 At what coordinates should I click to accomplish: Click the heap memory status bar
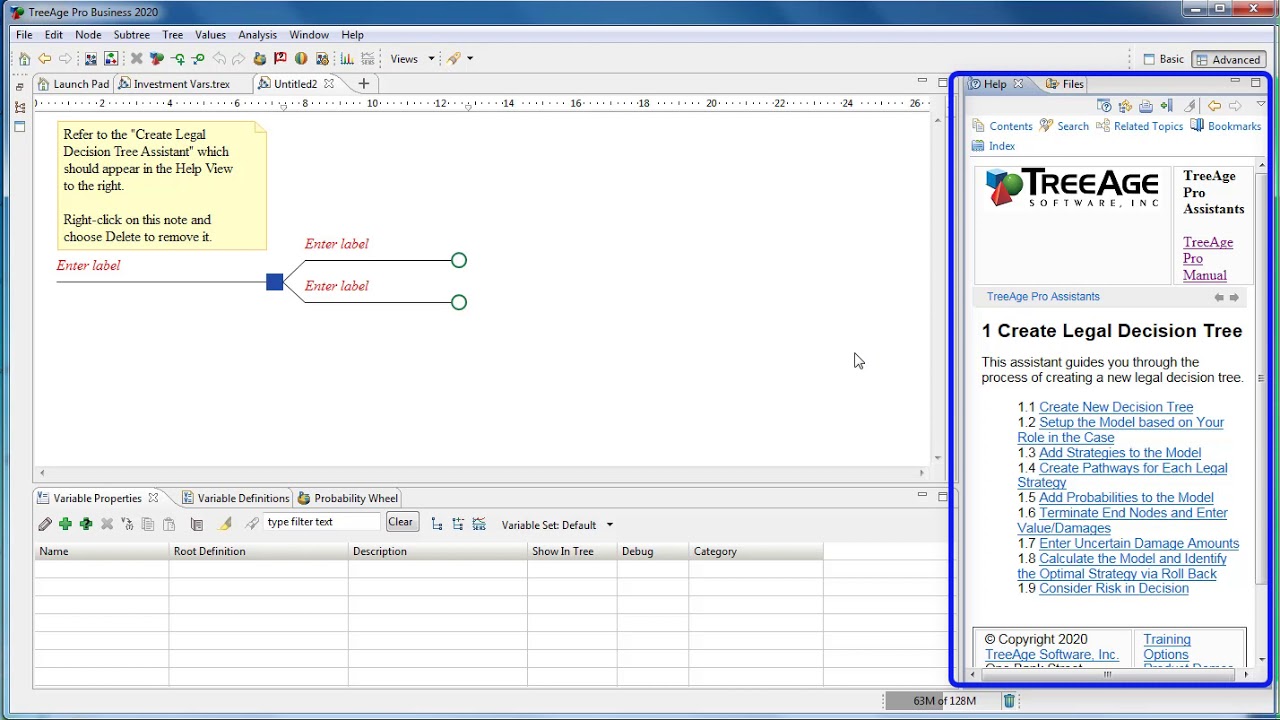(943, 701)
